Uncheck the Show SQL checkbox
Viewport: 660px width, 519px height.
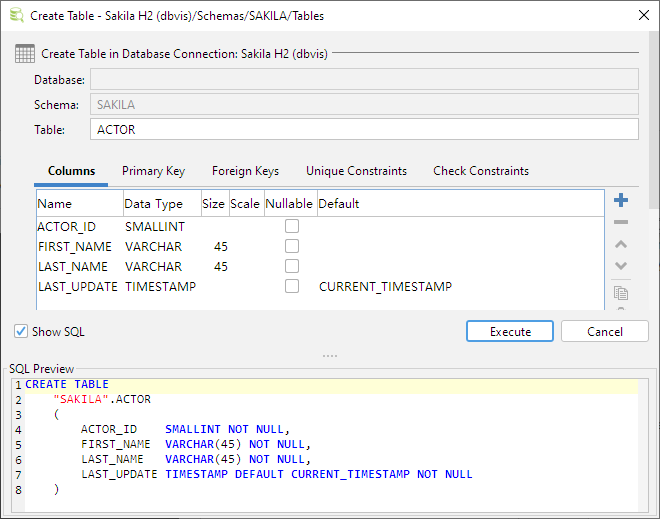point(21,332)
